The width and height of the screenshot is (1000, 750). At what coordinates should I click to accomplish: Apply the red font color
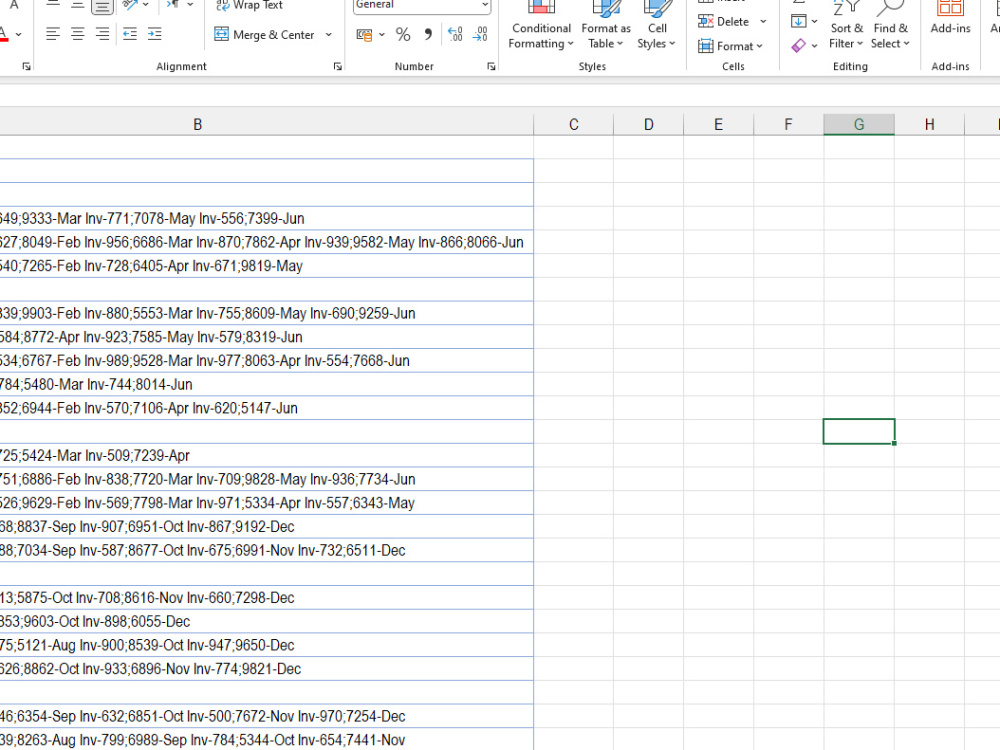coord(3,34)
